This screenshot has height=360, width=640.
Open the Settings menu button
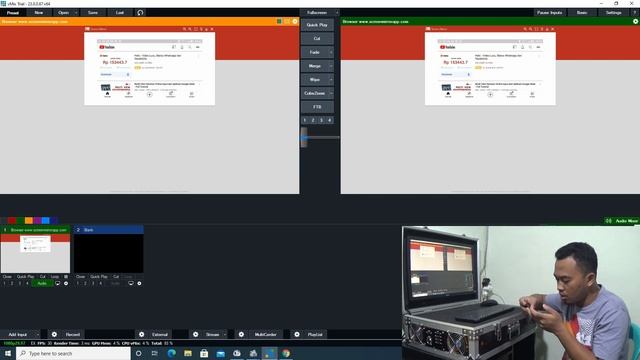click(x=613, y=13)
